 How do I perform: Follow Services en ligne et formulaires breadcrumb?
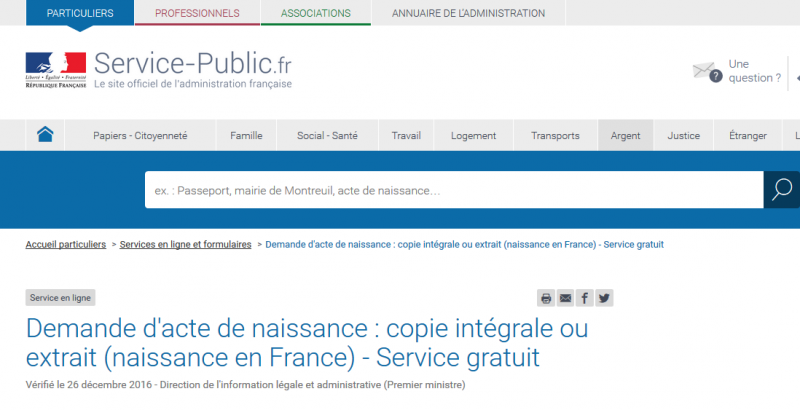(186, 244)
